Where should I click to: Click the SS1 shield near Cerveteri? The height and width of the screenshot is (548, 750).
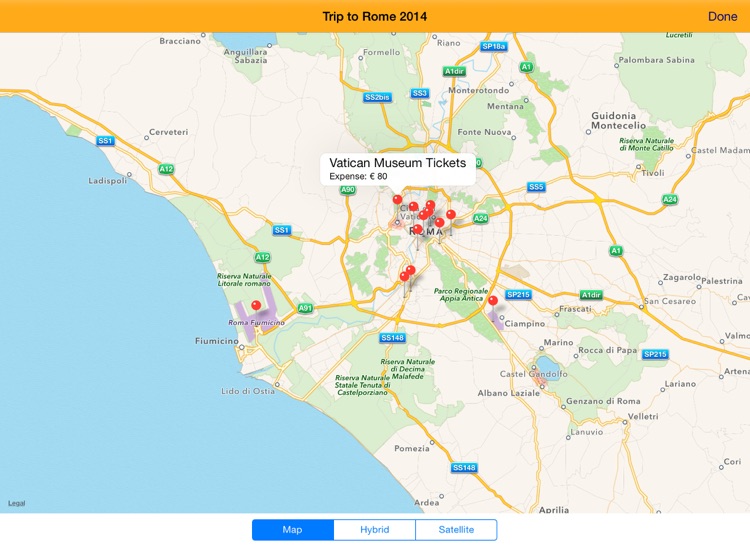pos(105,141)
